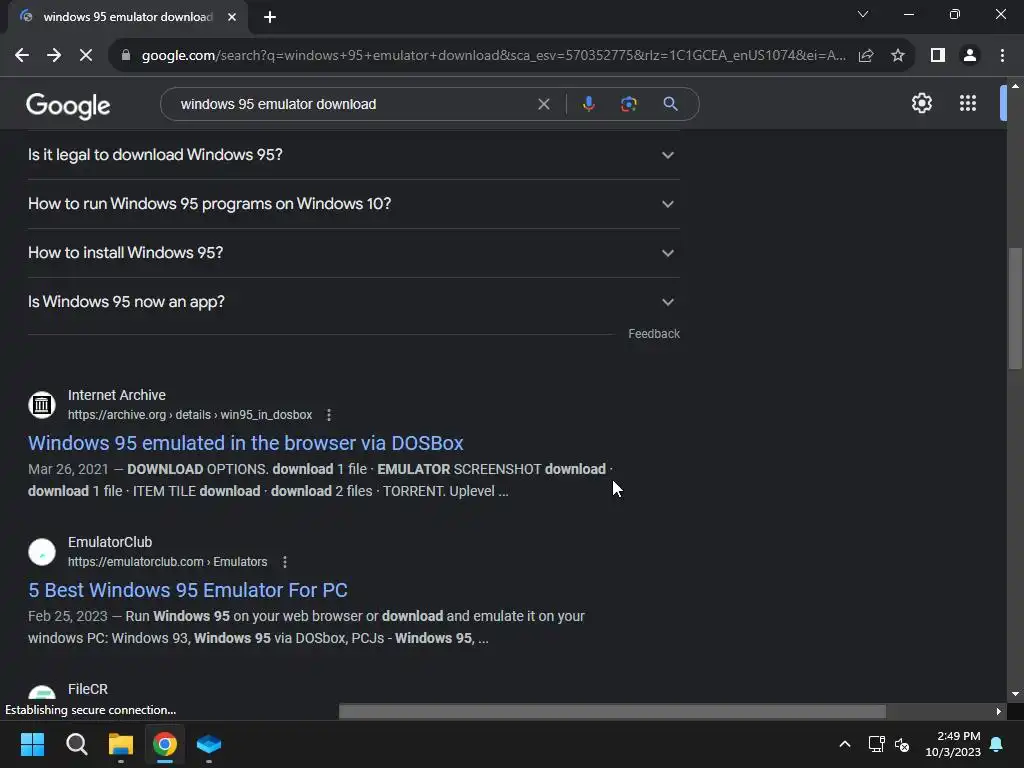This screenshot has width=1024, height=768.
Task: Start voice search with microphone
Action: tap(588, 104)
